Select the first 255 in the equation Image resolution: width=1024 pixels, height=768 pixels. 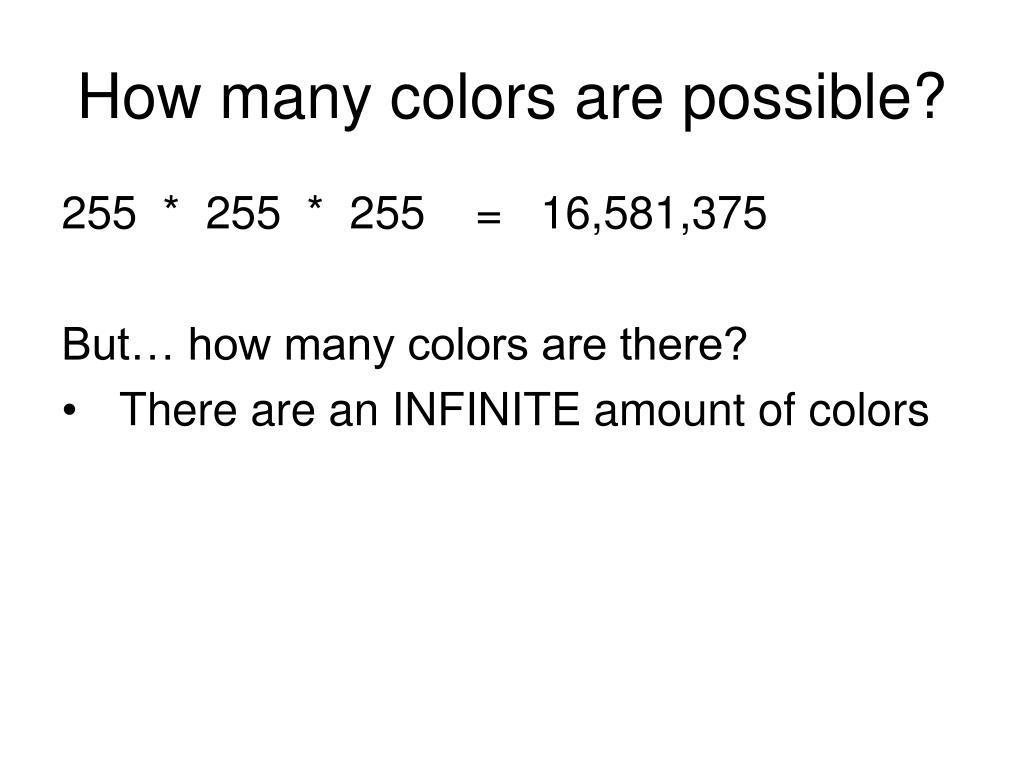99,213
